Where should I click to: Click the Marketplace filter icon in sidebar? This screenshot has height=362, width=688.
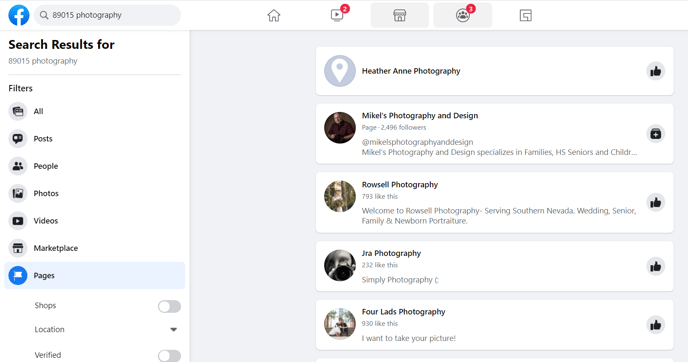pos(18,248)
